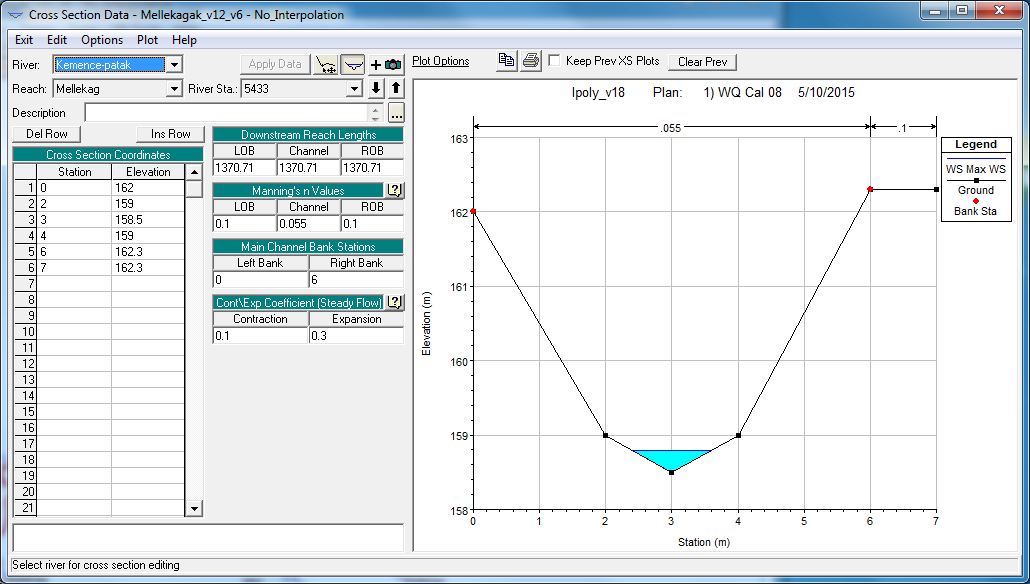Open the Reach Mellekag dropdown

point(174,89)
